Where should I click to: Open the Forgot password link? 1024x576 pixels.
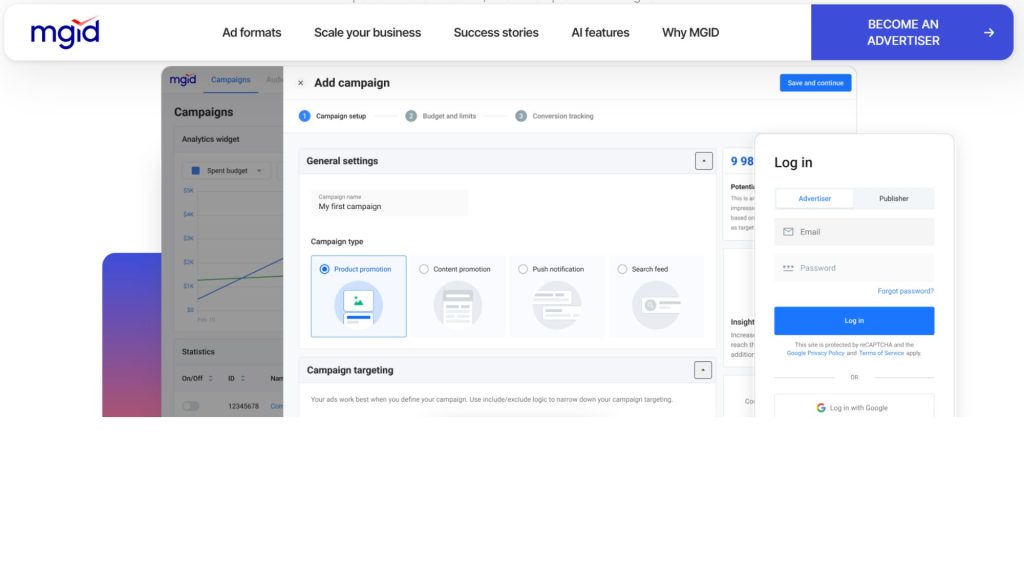905,291
